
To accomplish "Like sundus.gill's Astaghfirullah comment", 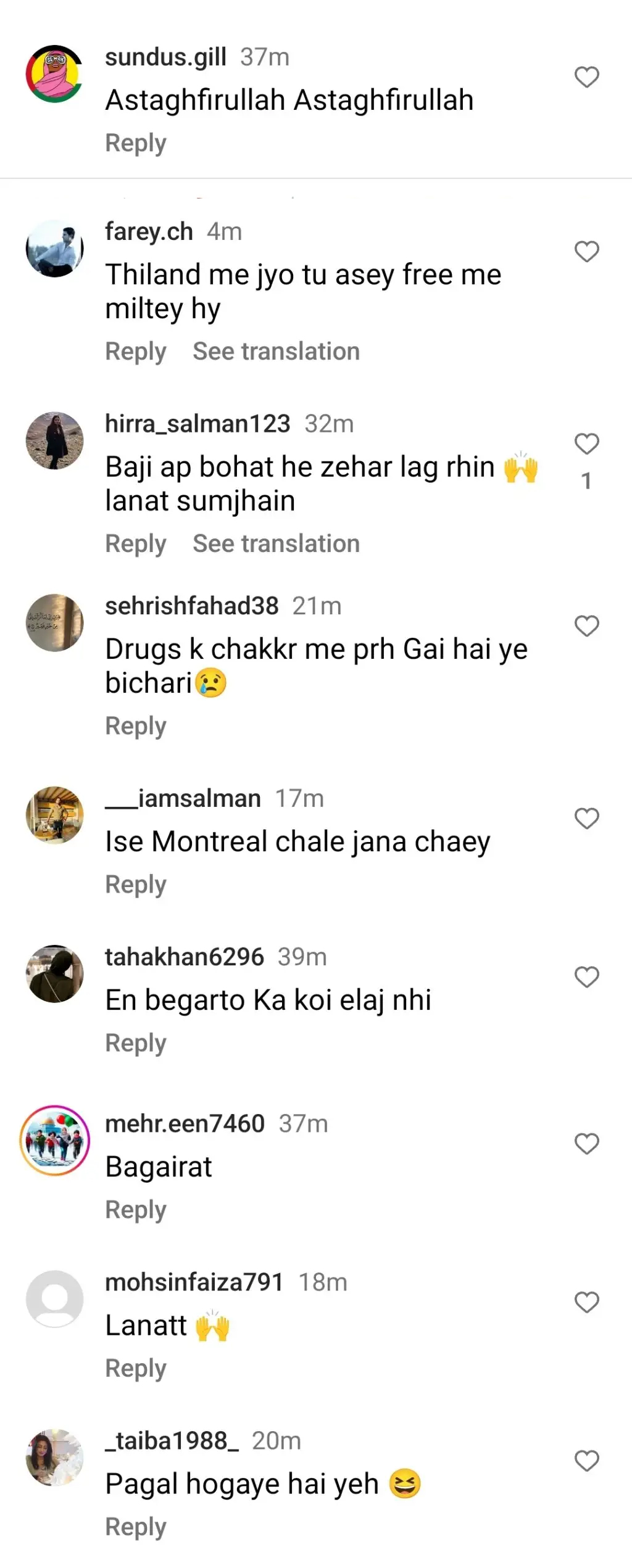I will point(586,78).
